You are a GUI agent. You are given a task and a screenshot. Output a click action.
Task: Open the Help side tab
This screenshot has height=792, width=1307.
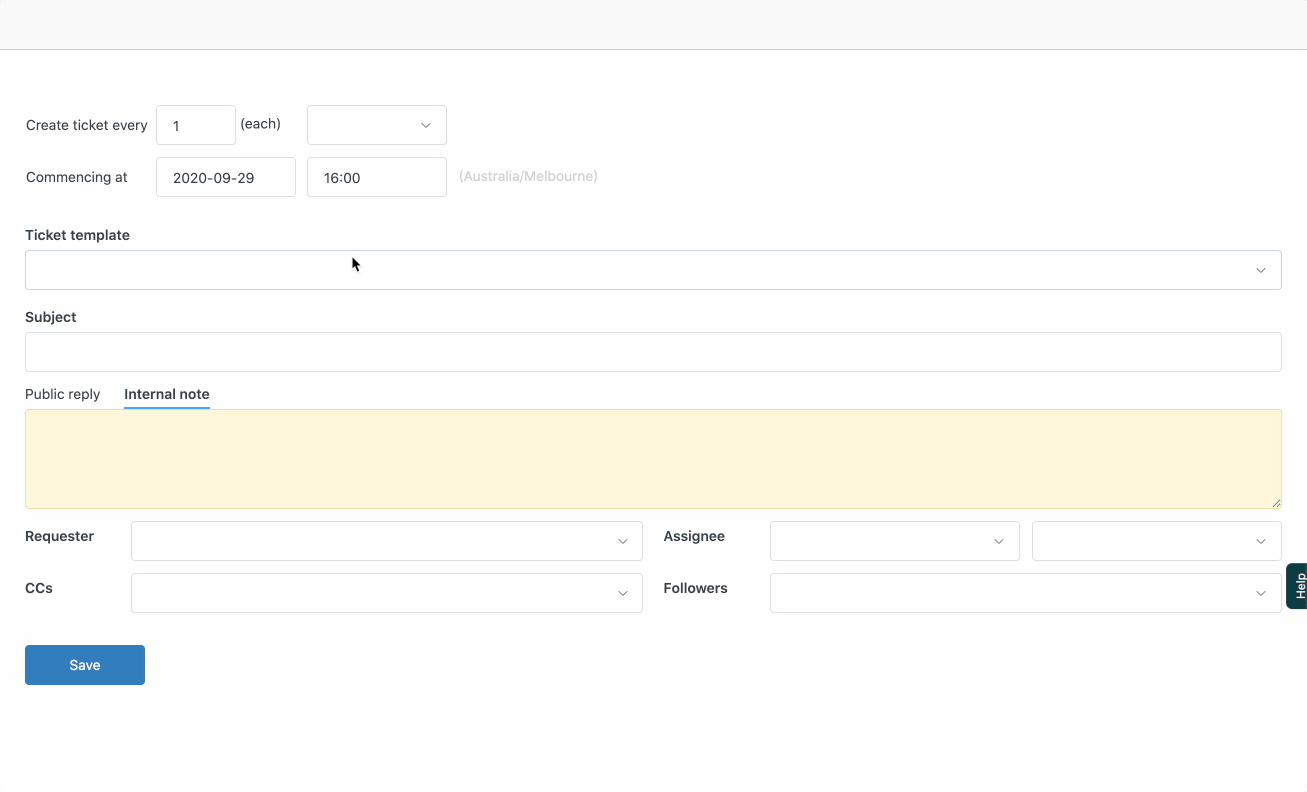coord(1297,586)
